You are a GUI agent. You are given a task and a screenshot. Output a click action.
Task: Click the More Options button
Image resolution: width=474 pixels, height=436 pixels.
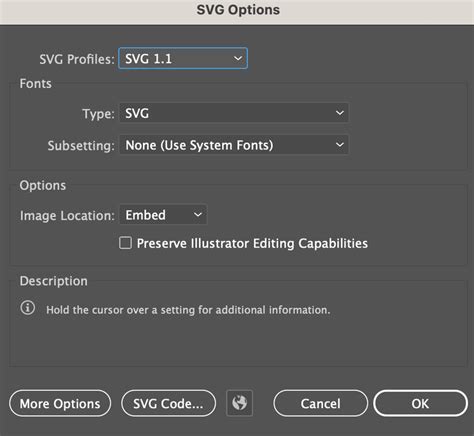[60, 403]
